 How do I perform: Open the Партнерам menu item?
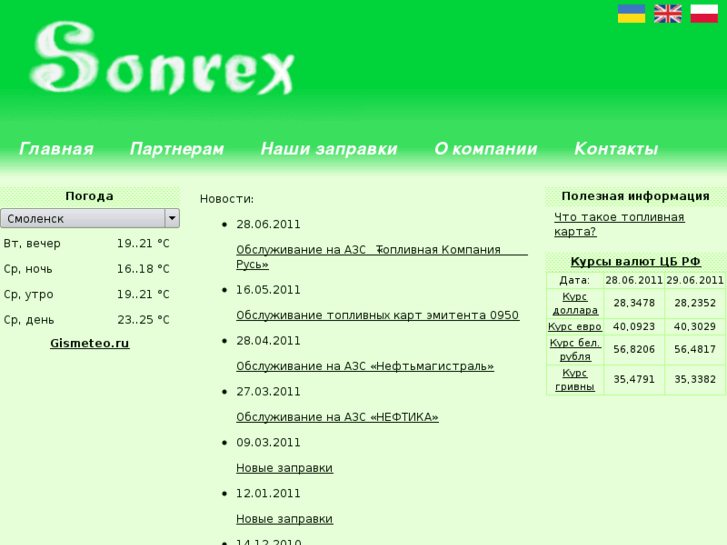tap(177, 149)
